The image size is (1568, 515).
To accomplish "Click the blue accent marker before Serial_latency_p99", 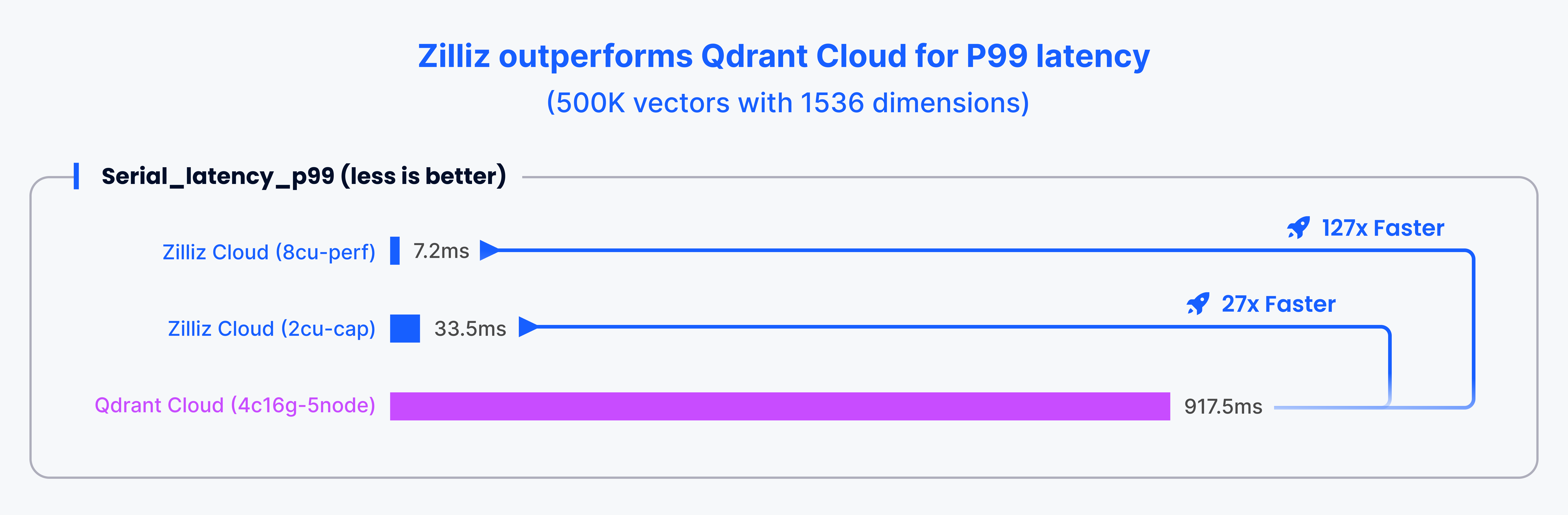I will click(x=76, y=176).
